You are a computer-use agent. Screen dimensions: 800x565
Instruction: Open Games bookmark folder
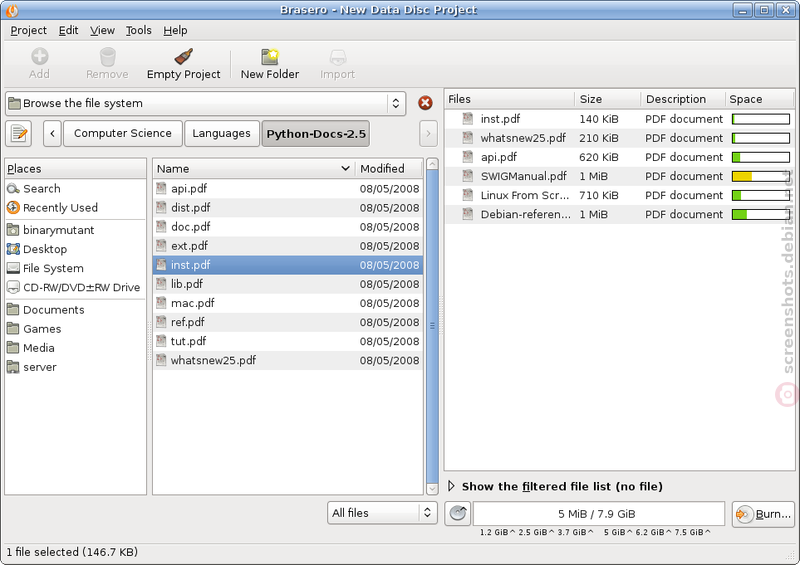(x=76, y=329)
